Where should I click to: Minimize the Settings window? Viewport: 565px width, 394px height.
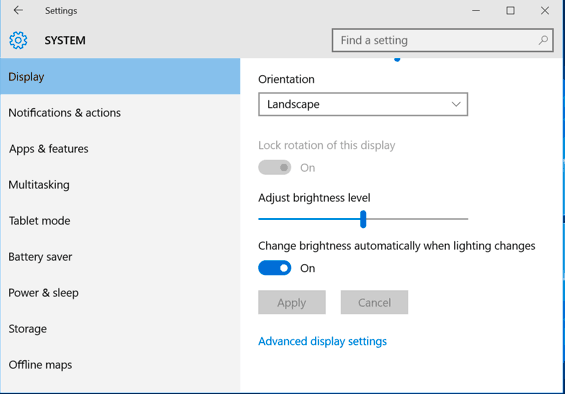point(476,10)
